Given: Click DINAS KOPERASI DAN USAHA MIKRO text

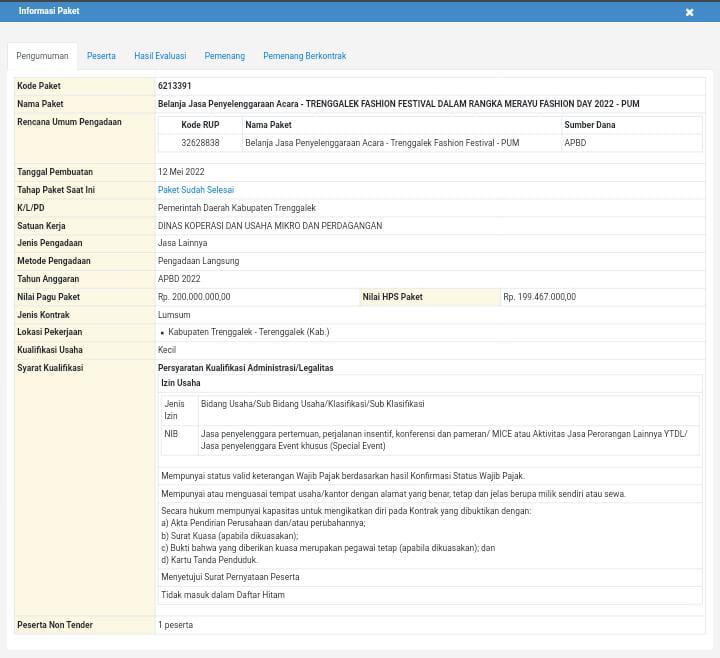Looking at the screenshot, I should click(x=270, y=226).
